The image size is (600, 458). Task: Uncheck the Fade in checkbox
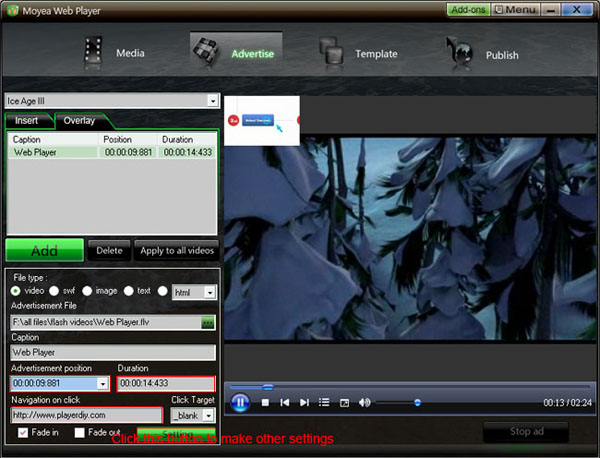[23, 433]
